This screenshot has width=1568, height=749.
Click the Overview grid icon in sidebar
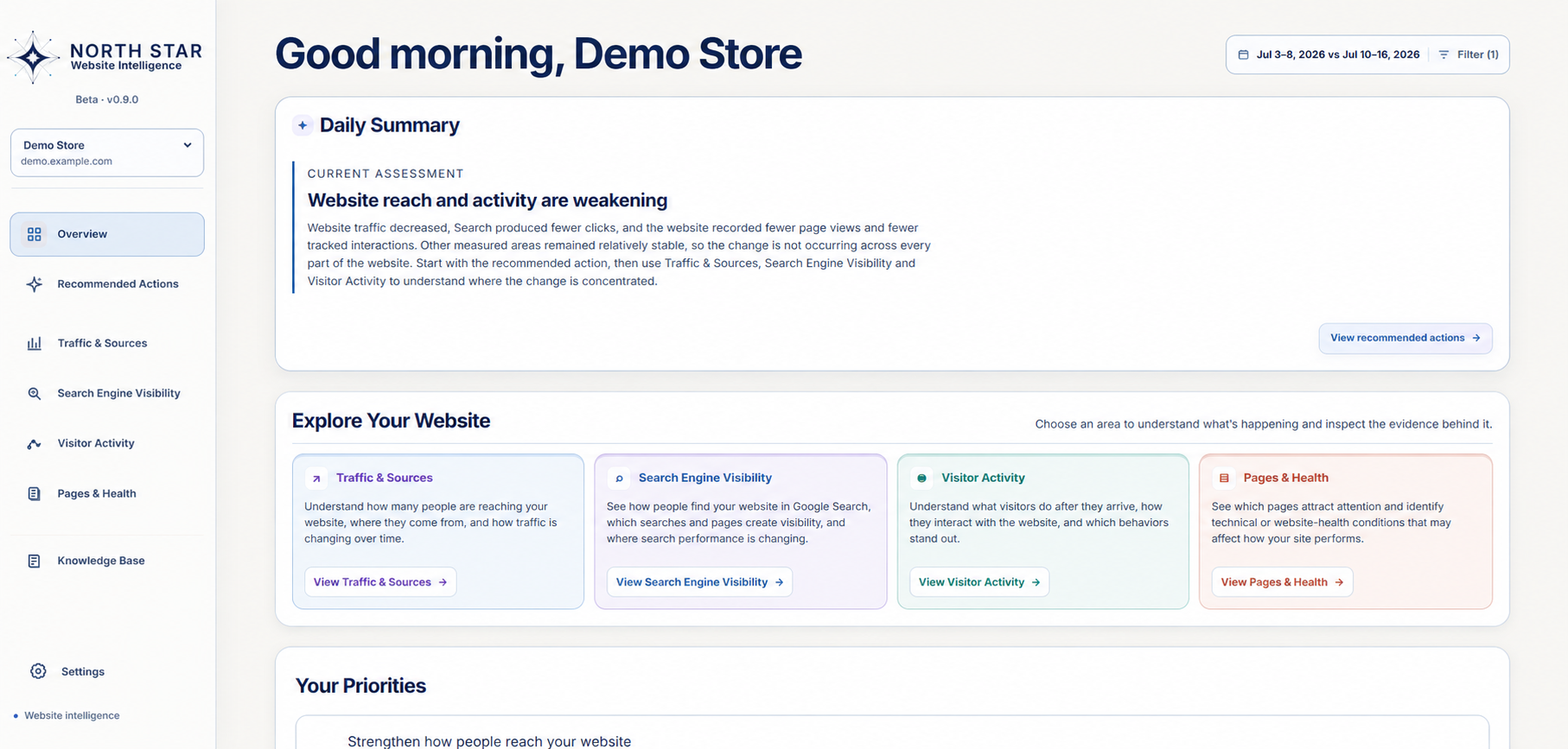tap(35, 234)
